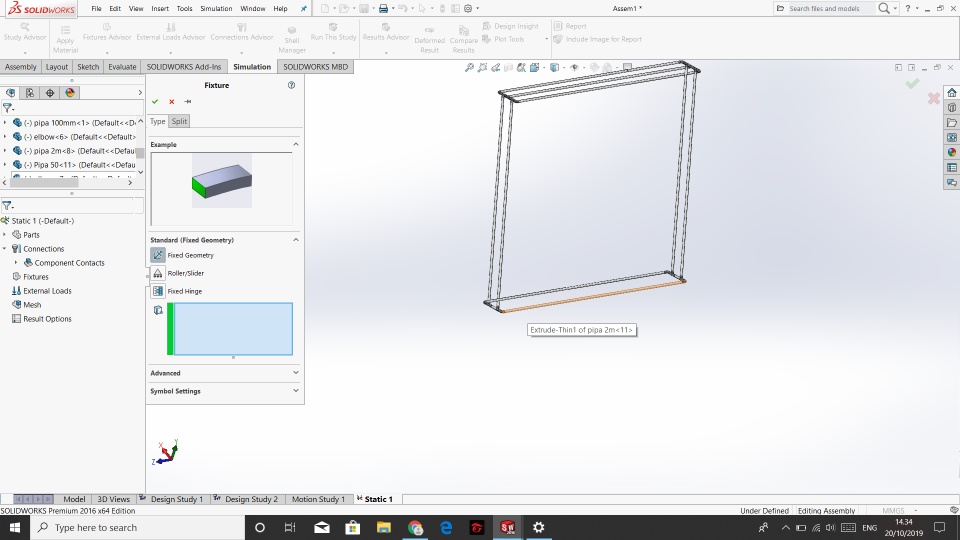The width and height of the screenshot is (960, 540).
Task: Cancel the Fixture with red X
Action: pyautogui.click(x=171, y=102)
